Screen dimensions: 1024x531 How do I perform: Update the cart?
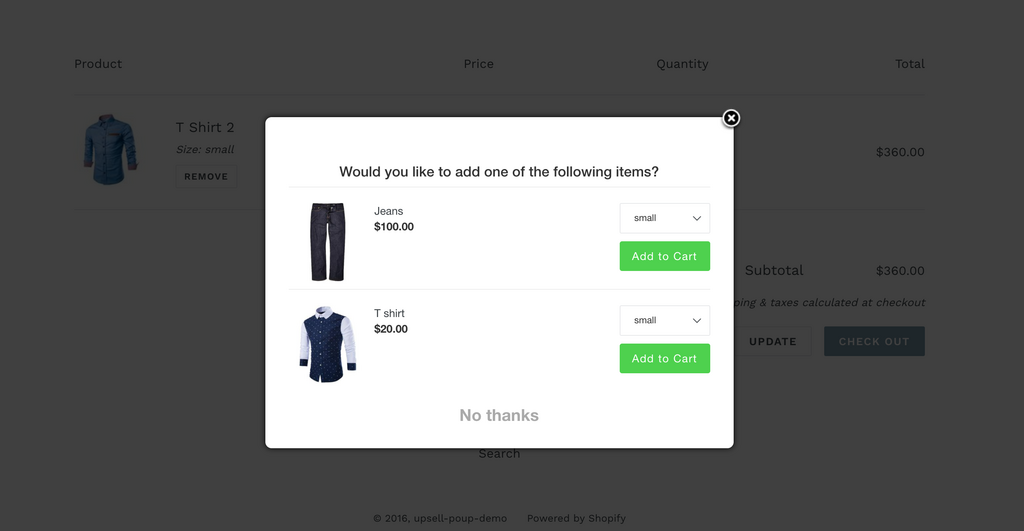773,341
